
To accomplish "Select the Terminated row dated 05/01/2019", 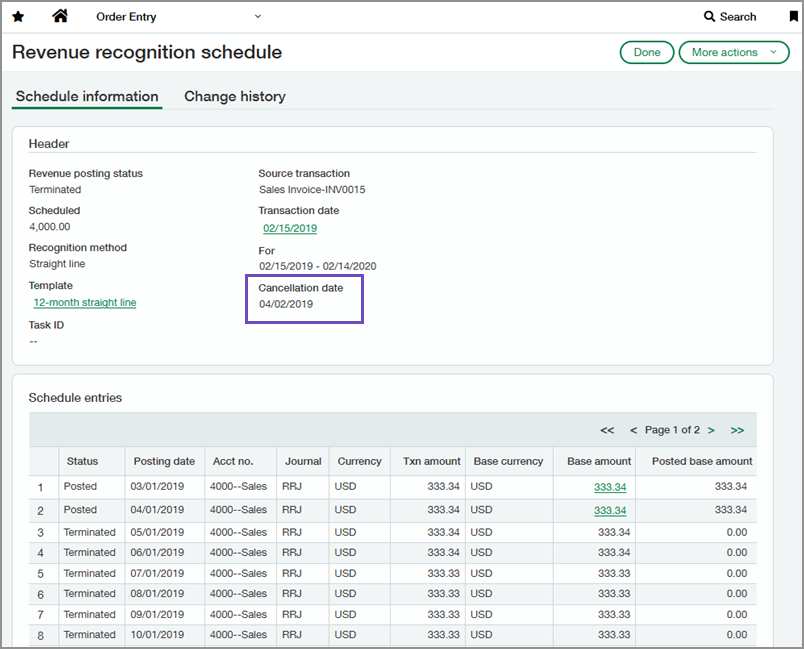I will 164,531.
